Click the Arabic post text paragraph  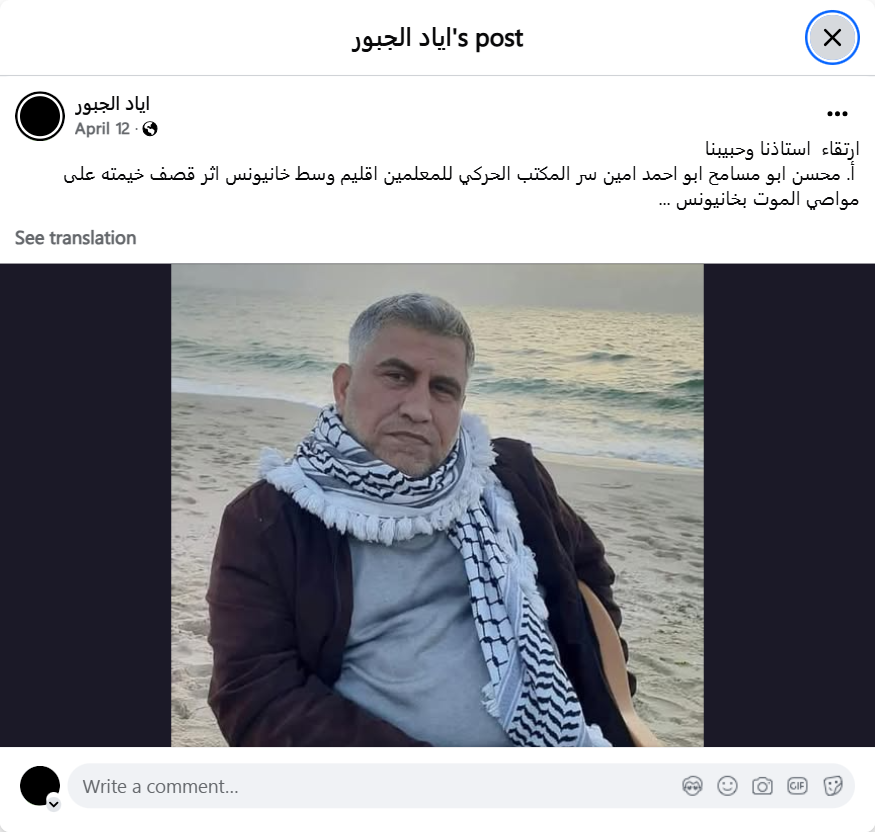click(x=461, y=174)
